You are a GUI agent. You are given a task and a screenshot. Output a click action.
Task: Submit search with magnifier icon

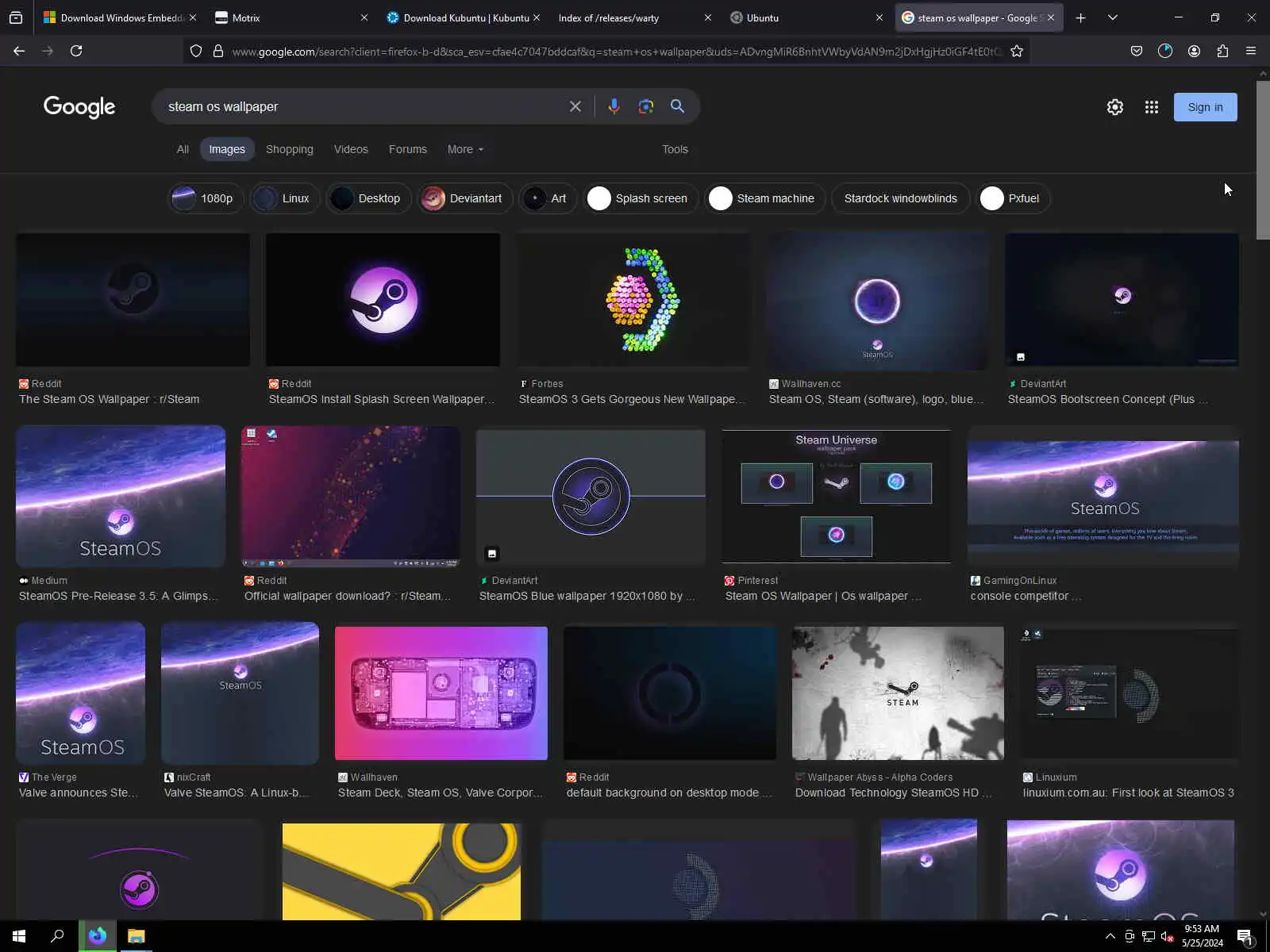point(677,106)
